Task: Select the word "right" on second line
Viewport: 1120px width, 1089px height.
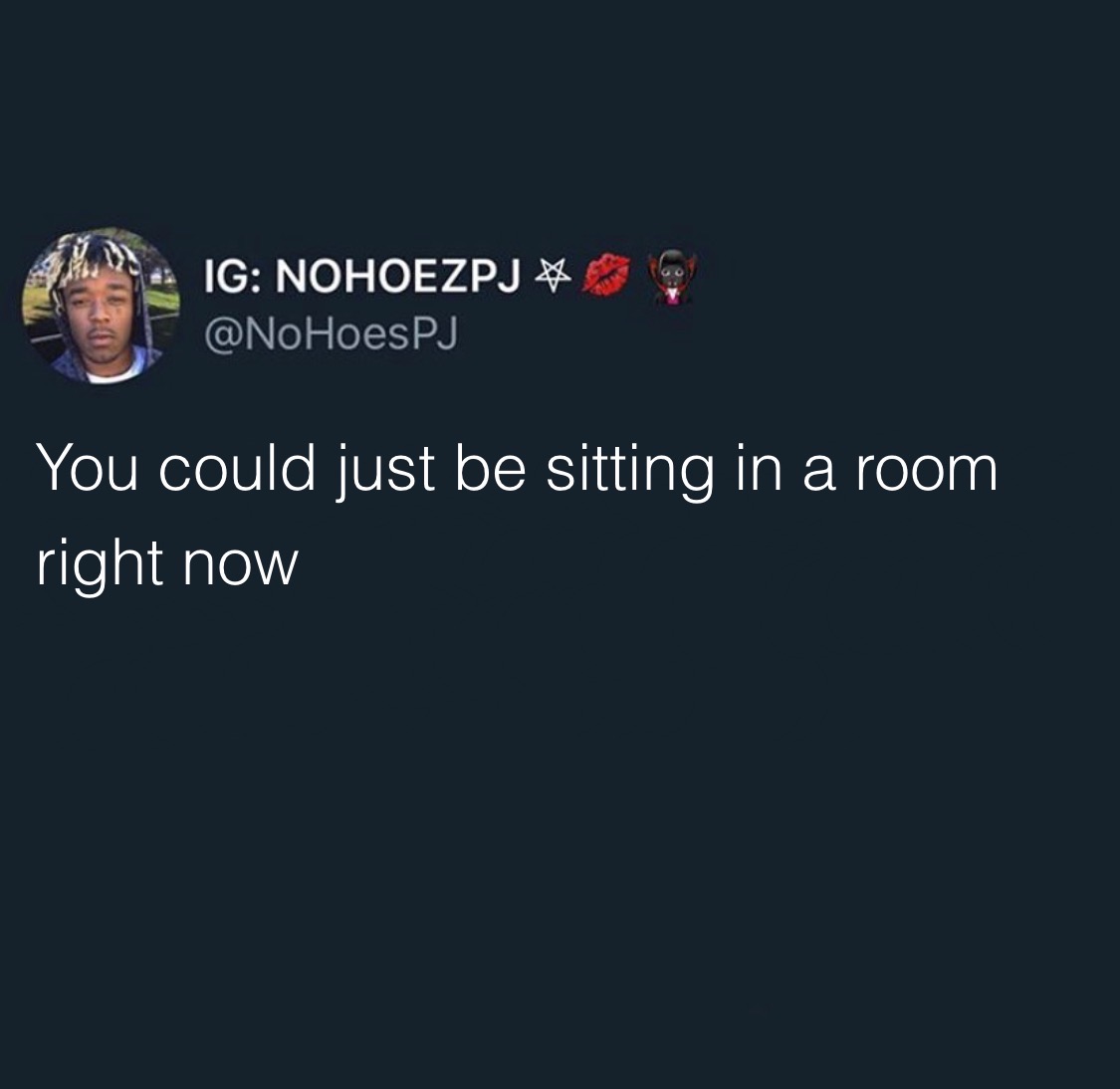Action: coord(100,565)
